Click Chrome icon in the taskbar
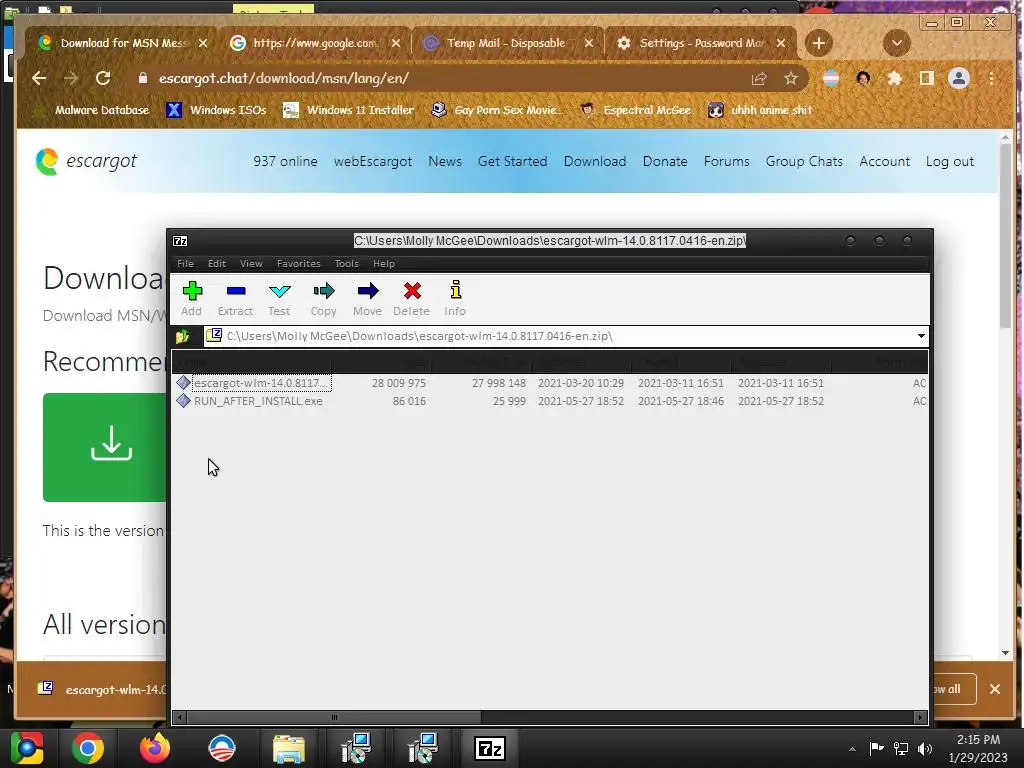The image size is (1024, 768). 88,748
